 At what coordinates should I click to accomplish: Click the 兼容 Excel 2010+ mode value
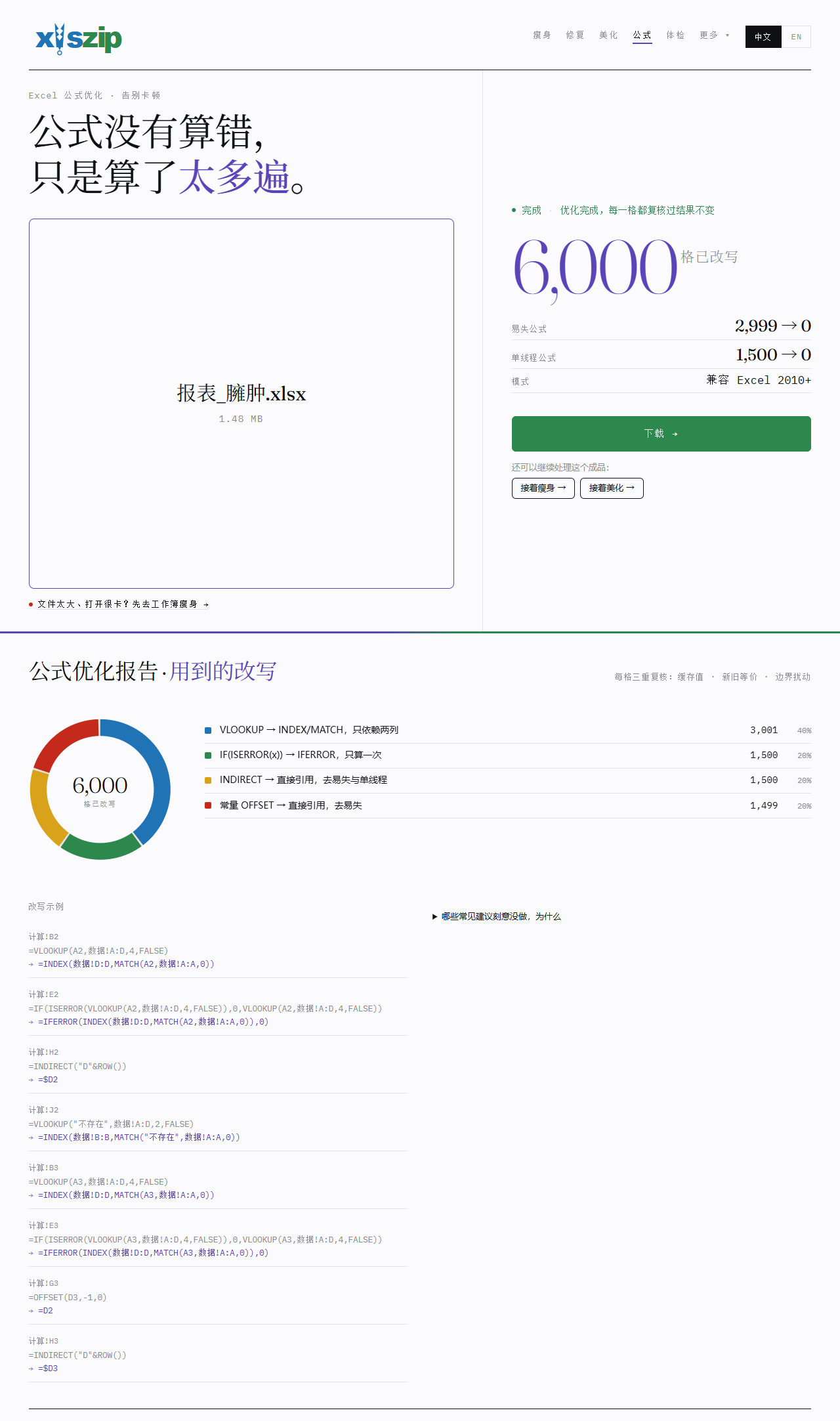(759, 380)
